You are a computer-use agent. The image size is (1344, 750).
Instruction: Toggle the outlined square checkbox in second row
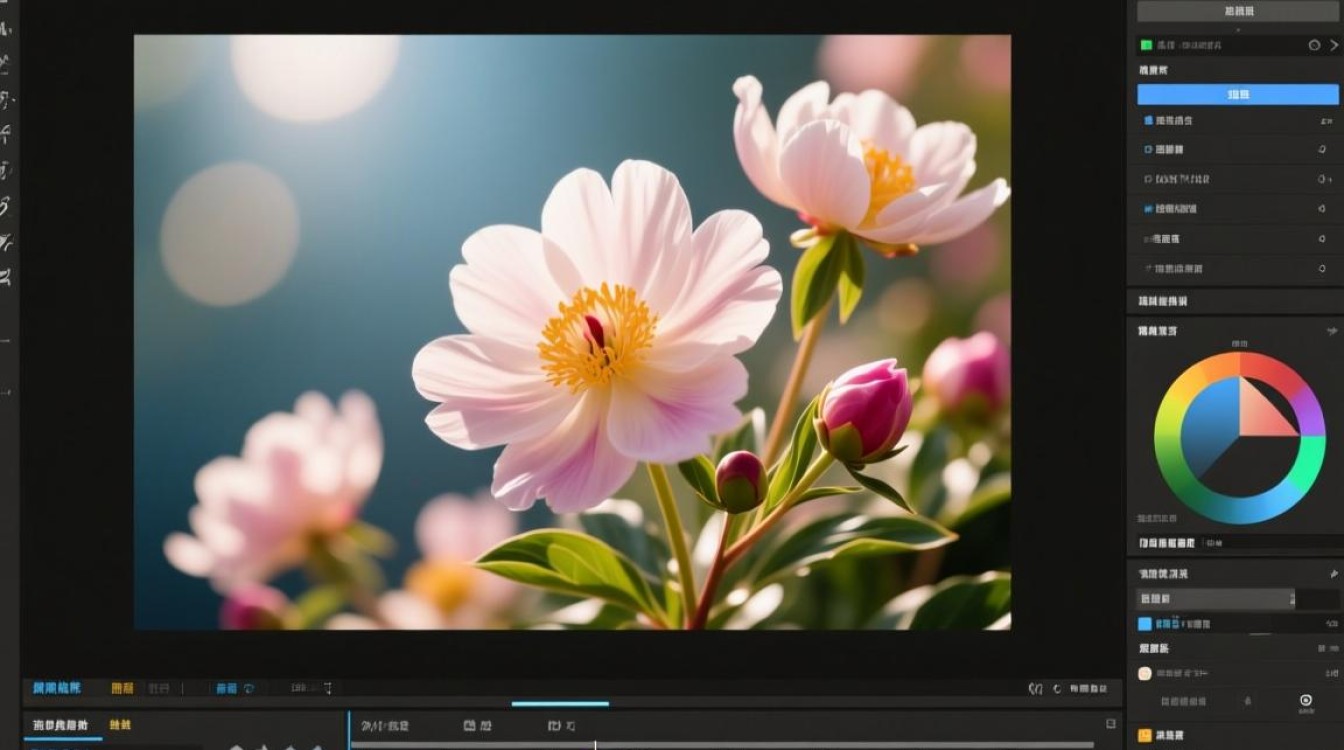point(1148,149)
